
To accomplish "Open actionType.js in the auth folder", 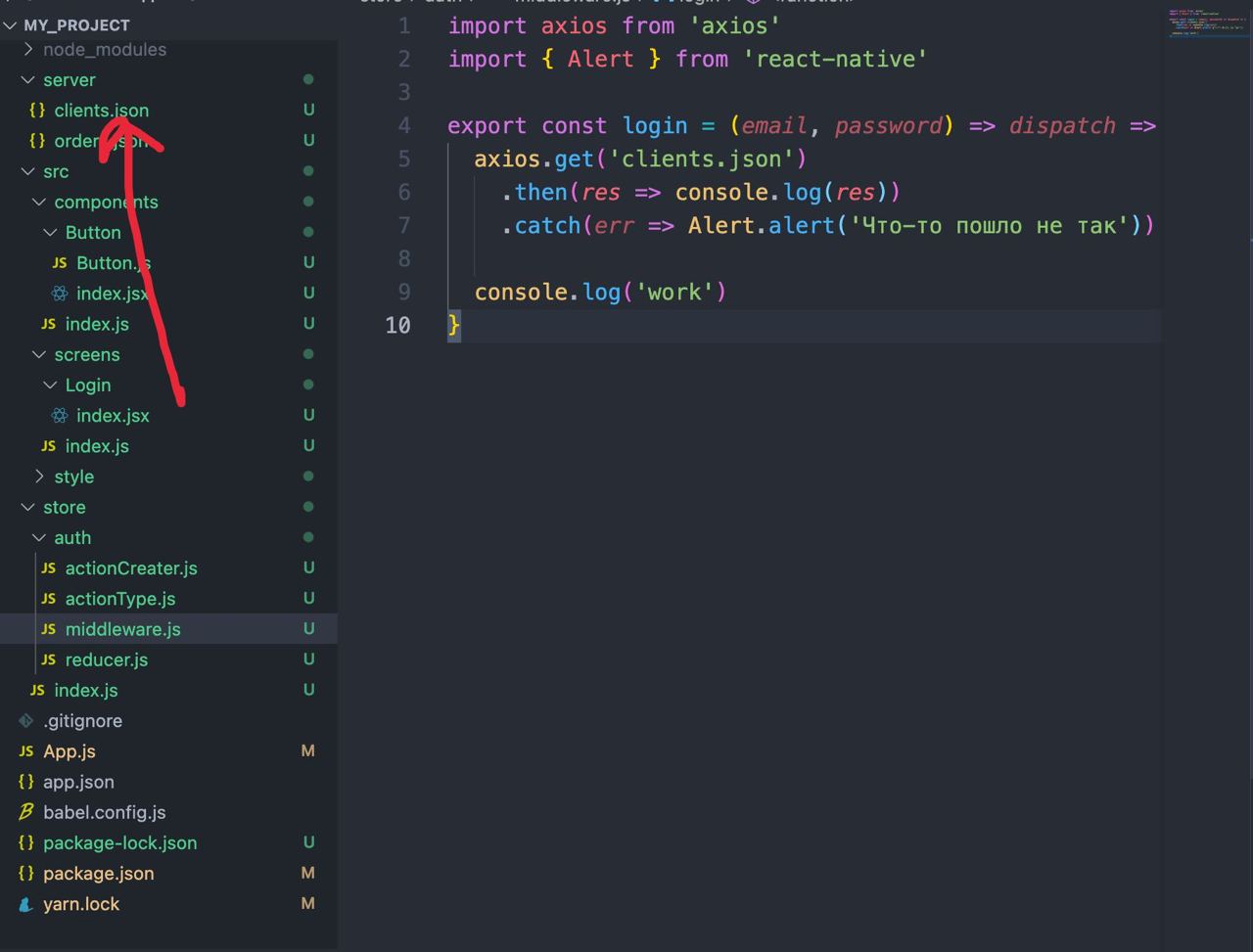I will 120,599.
